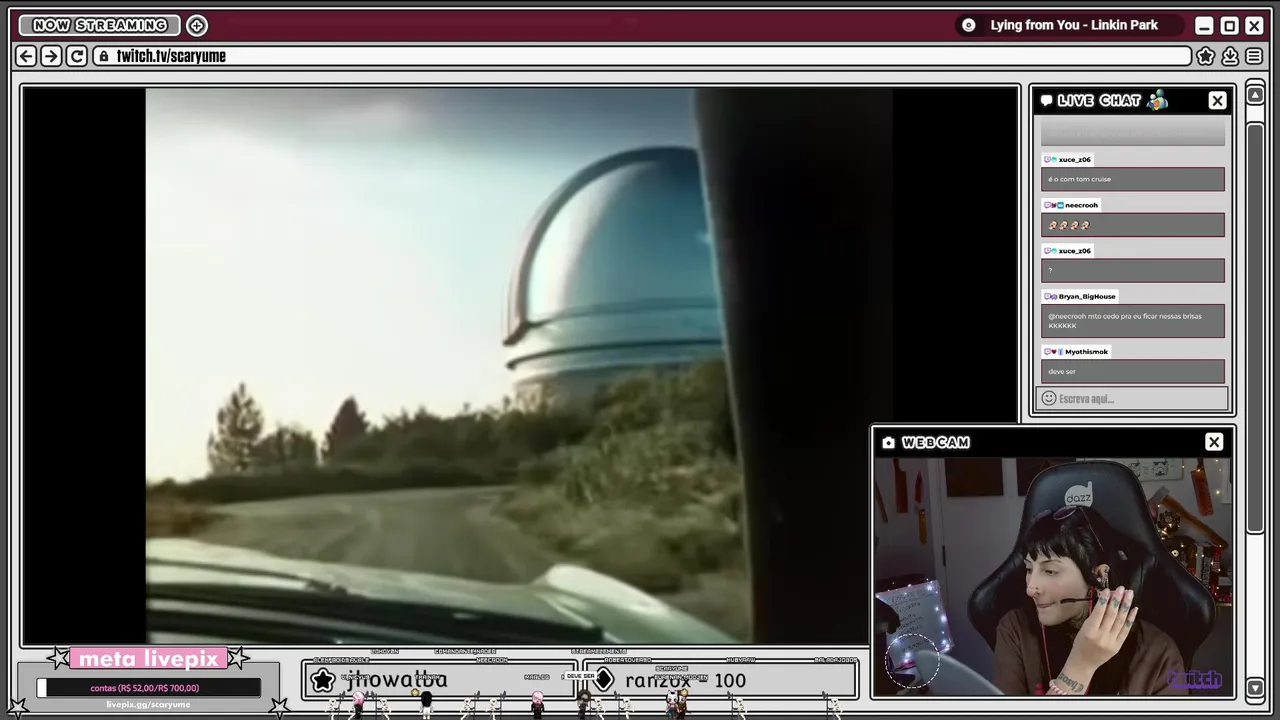Open the livepix.gg/scaryume link
This screenshot has width=1280, height=720.
[148, 704]
